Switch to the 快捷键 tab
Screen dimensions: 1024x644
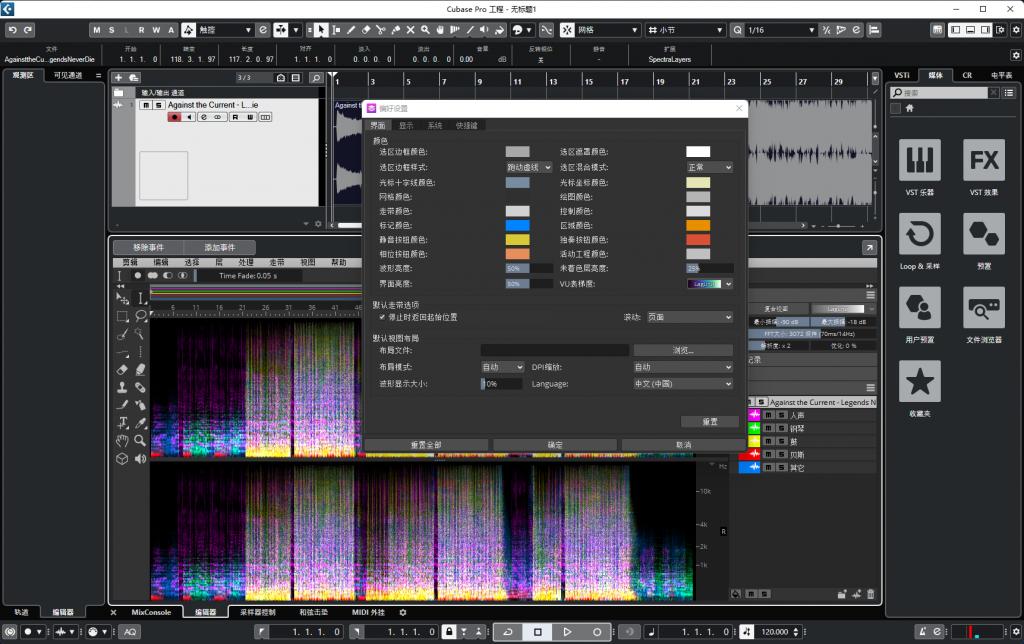point(466,126)
